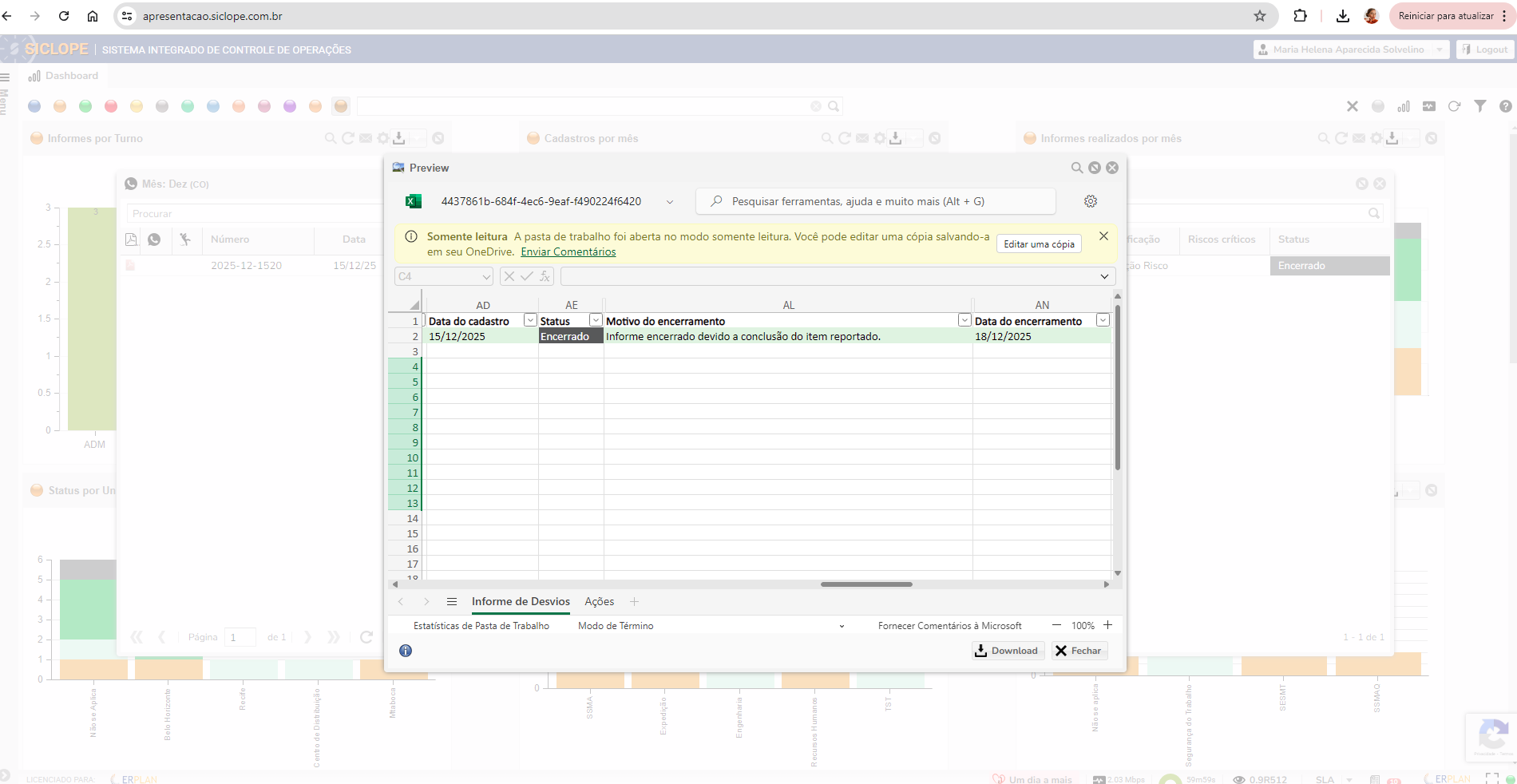
Task: Switch to the Ações sheet tab
Action: tap(599, 602)
